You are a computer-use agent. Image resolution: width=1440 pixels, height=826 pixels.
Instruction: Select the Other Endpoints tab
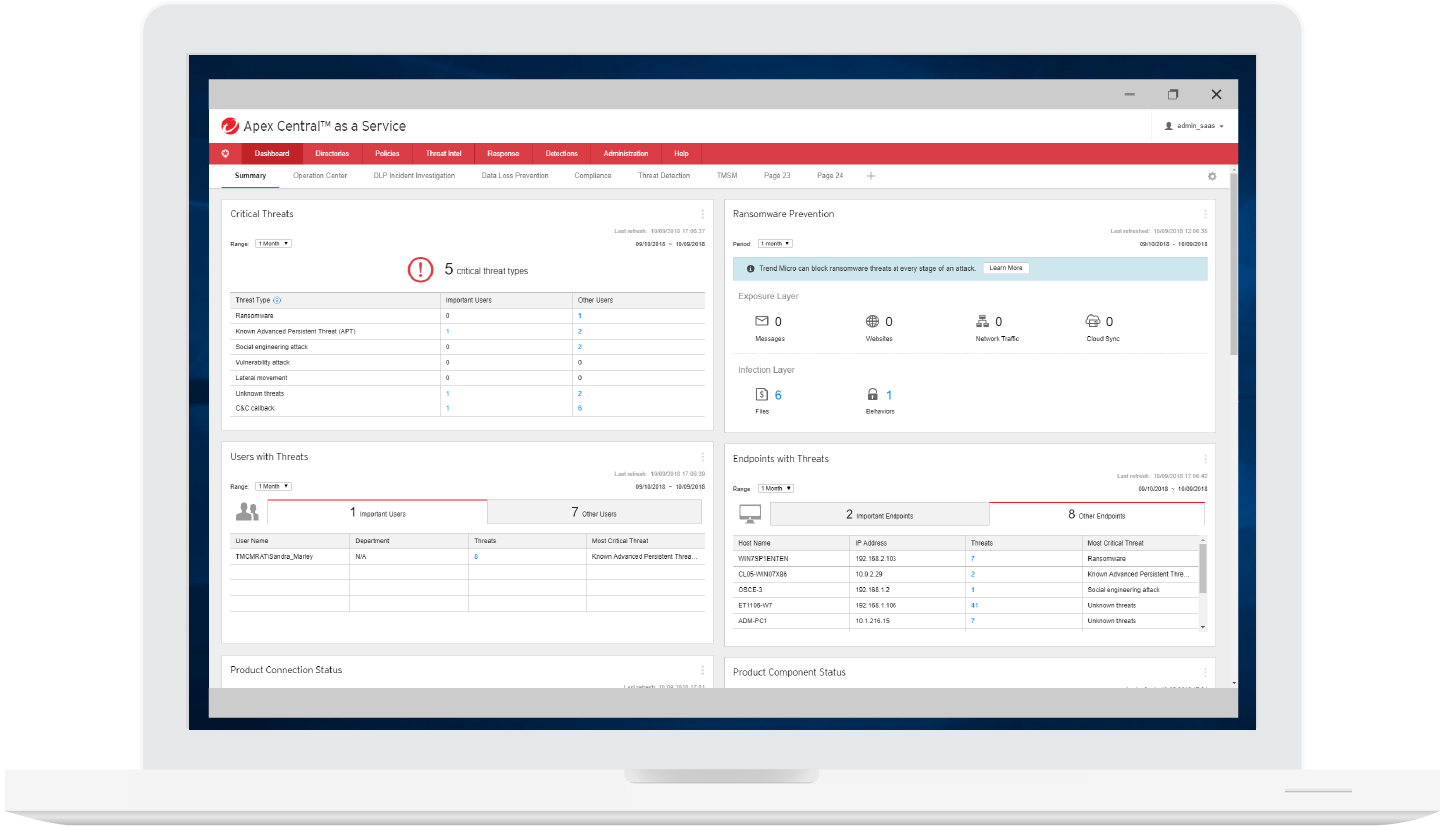pyautogui.click(x=1097, y=515)
